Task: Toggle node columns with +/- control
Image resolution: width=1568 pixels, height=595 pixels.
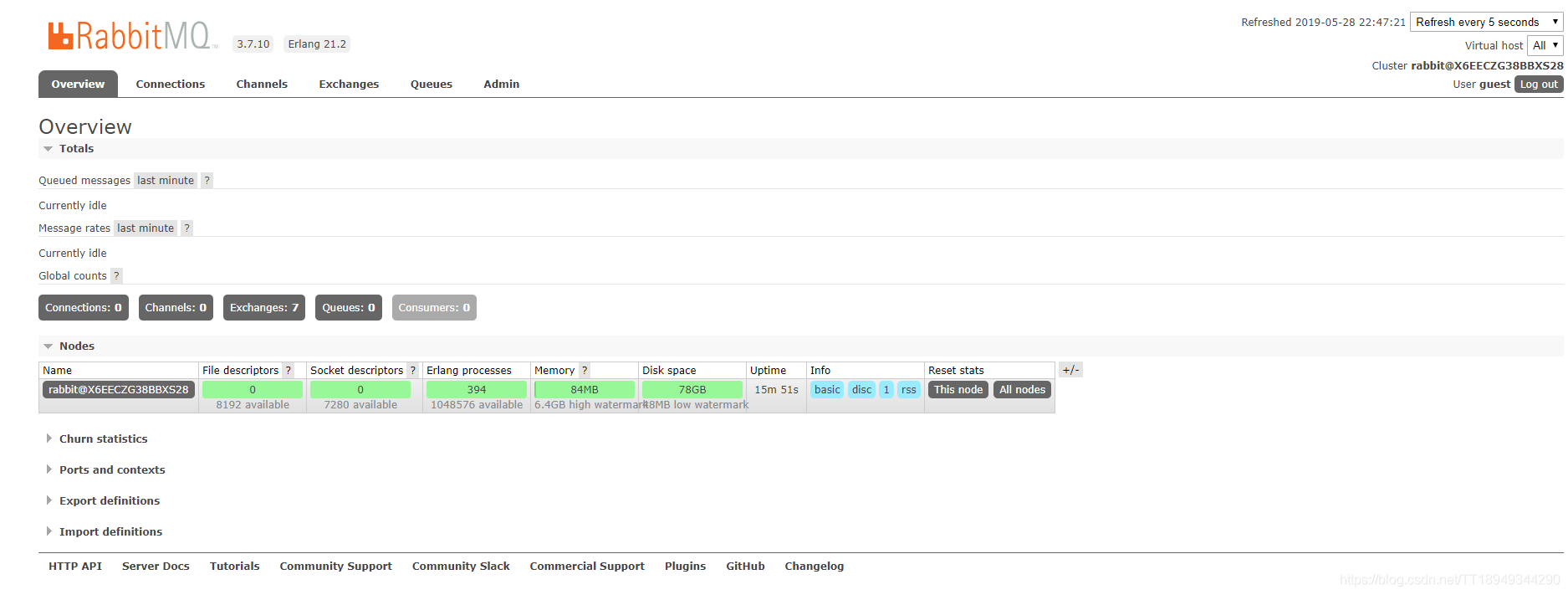Action: coord(1070,370)
